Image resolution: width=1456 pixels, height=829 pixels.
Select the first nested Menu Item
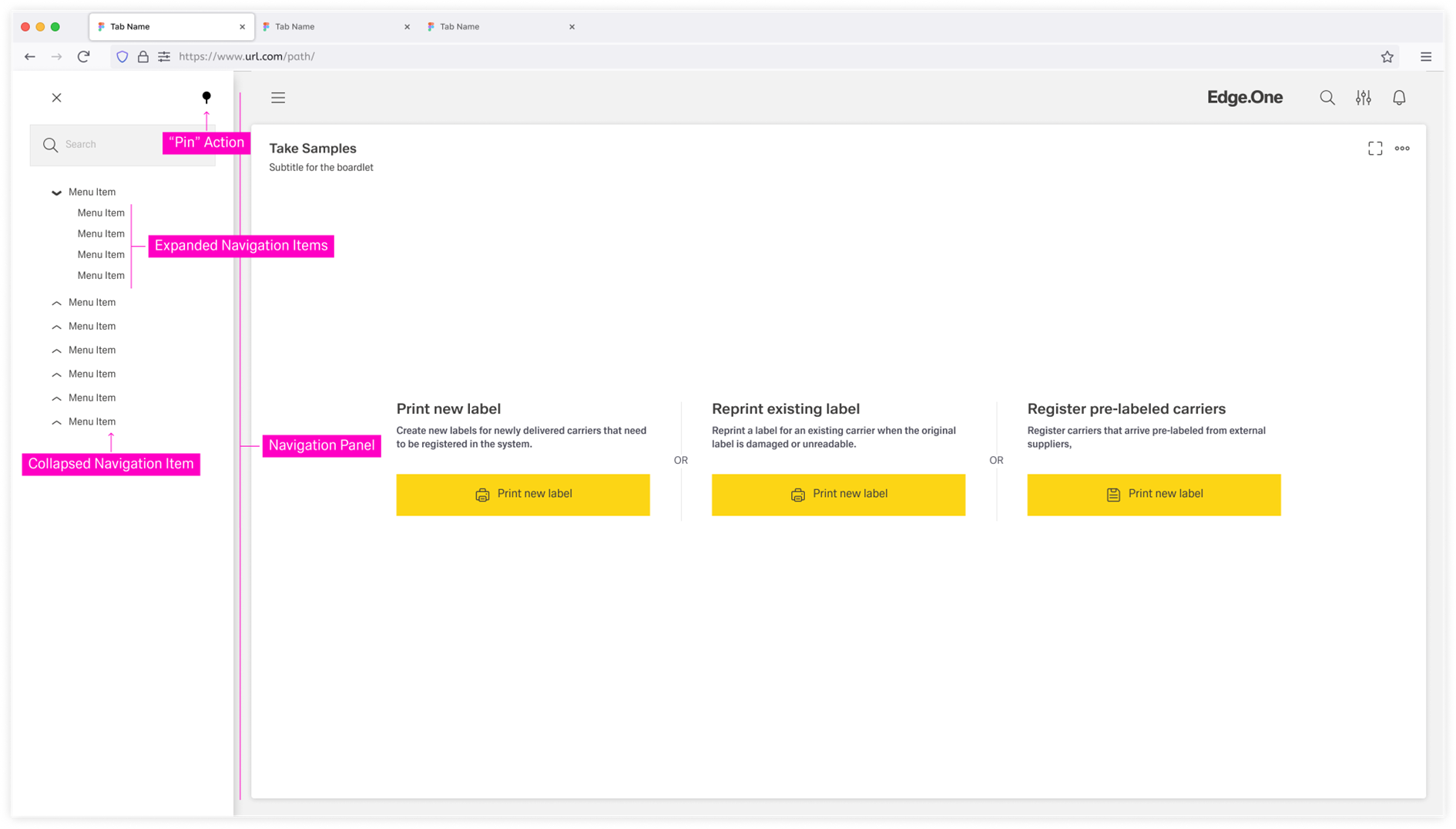click(101, 213)
